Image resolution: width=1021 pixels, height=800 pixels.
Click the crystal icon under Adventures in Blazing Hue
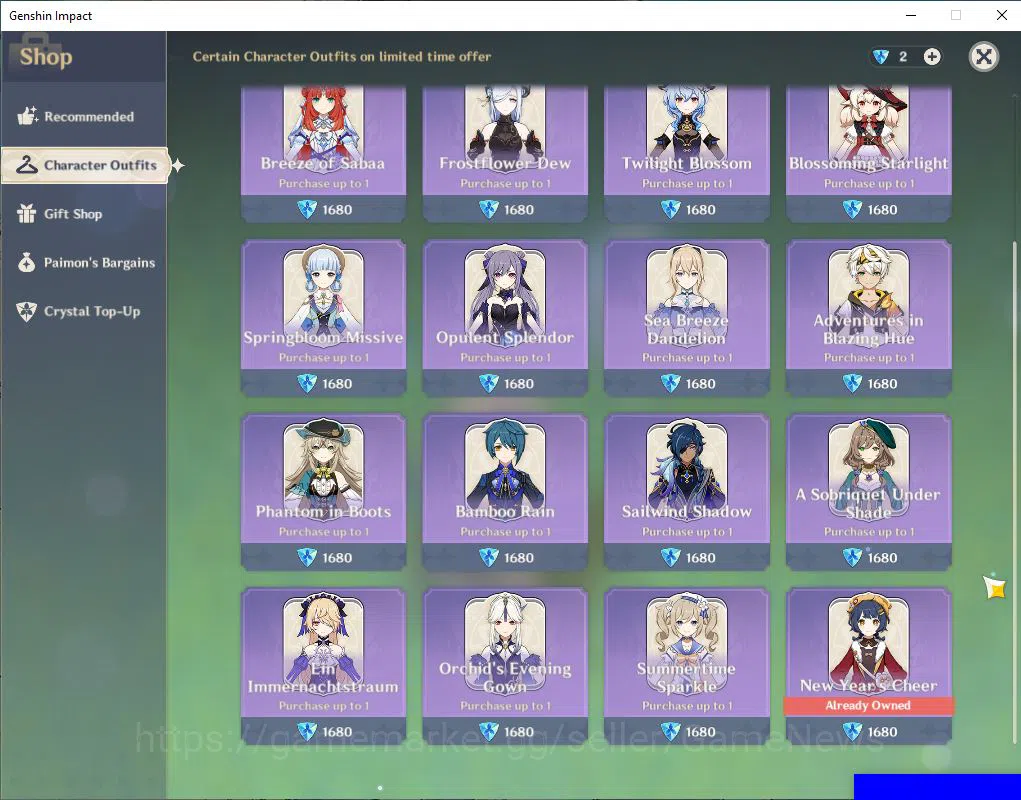pyautogui.click(x=852, y=383)
